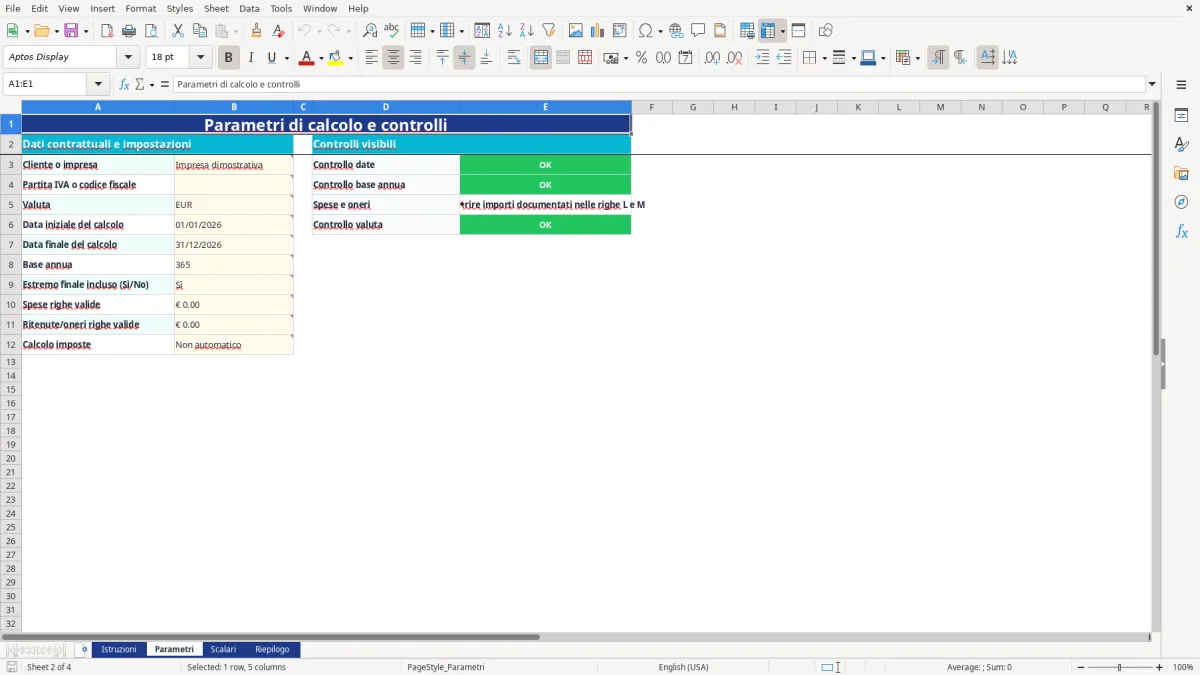Open the Background Color dropdown arrow
The image size is (1200, 675).
pyautogui.click(x=350, y=58)
